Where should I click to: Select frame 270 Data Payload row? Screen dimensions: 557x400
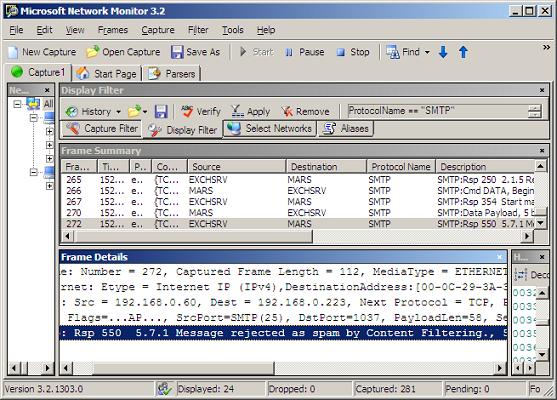click(x=298, y=213)
